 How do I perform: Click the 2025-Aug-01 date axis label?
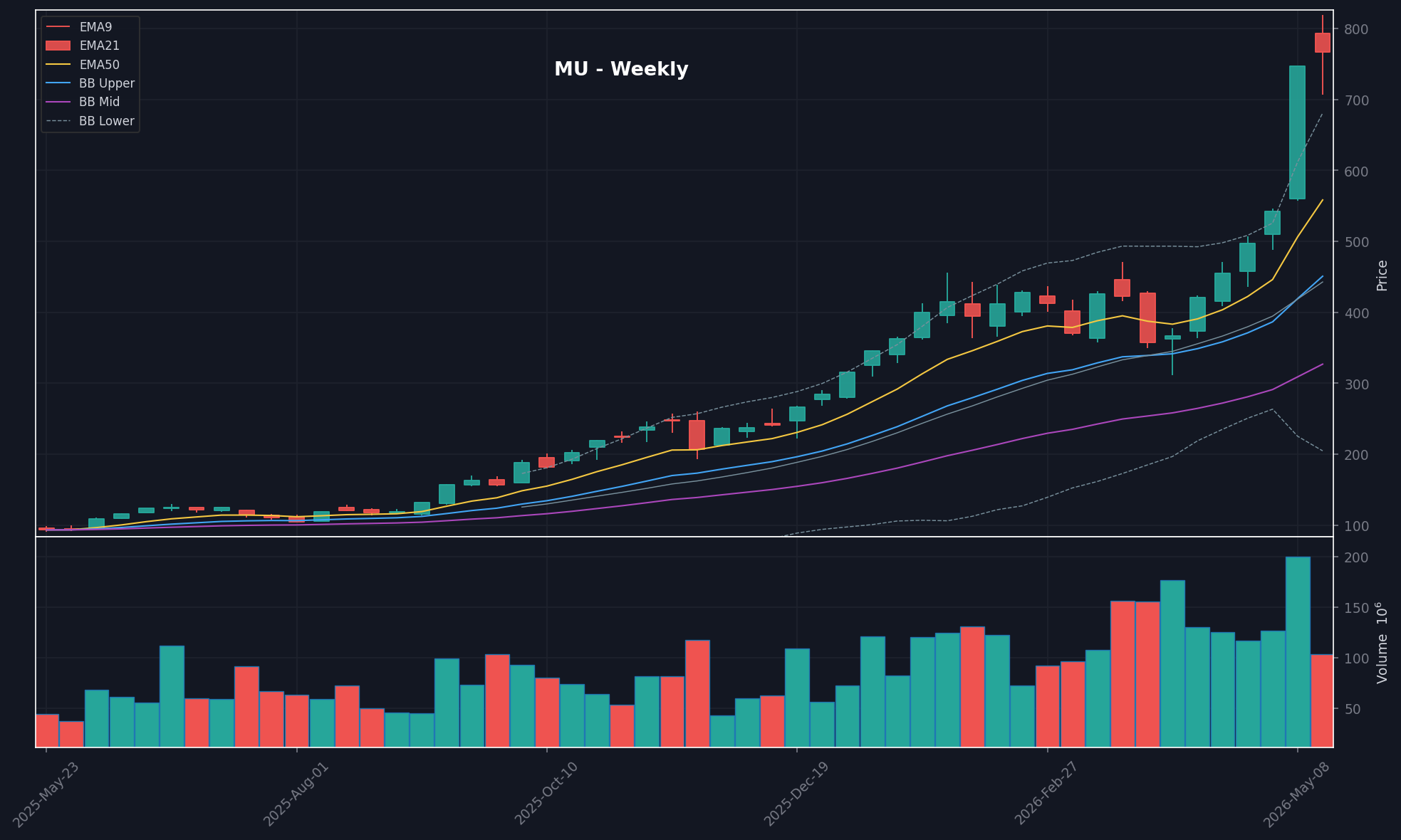[297, 793]
